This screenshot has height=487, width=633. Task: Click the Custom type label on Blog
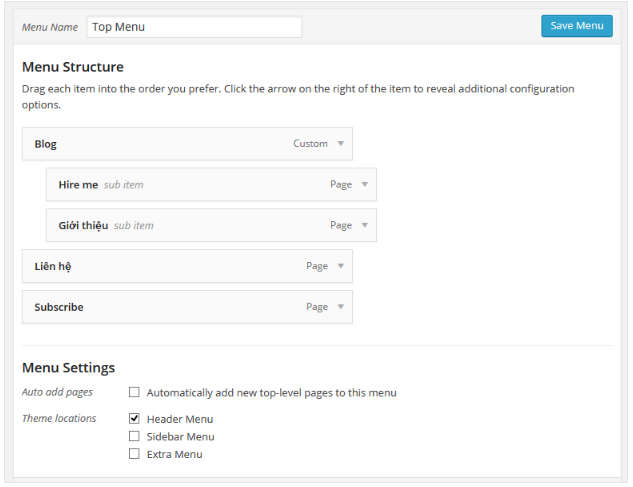pos(310,144)
